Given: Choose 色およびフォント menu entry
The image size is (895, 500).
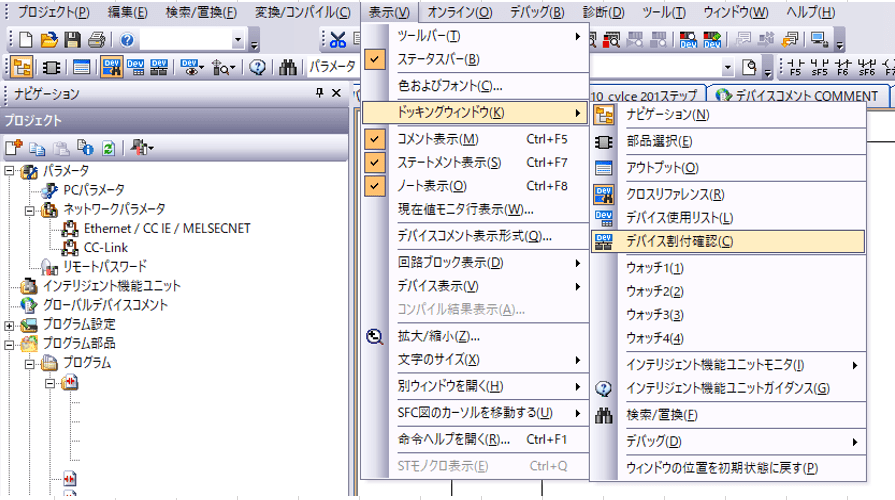Looking at the screenshot, I should tap(475, 86).
